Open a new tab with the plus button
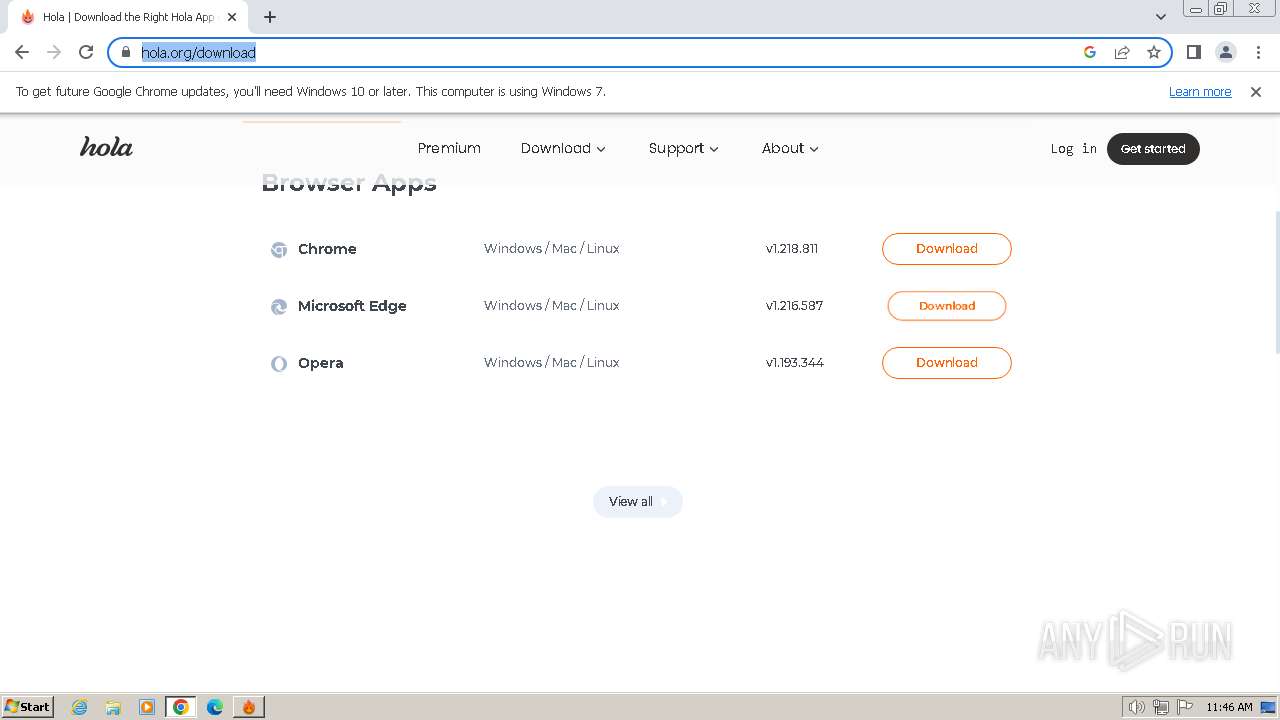The height and width of the screenshot is (720, 1280). (270, 17)
